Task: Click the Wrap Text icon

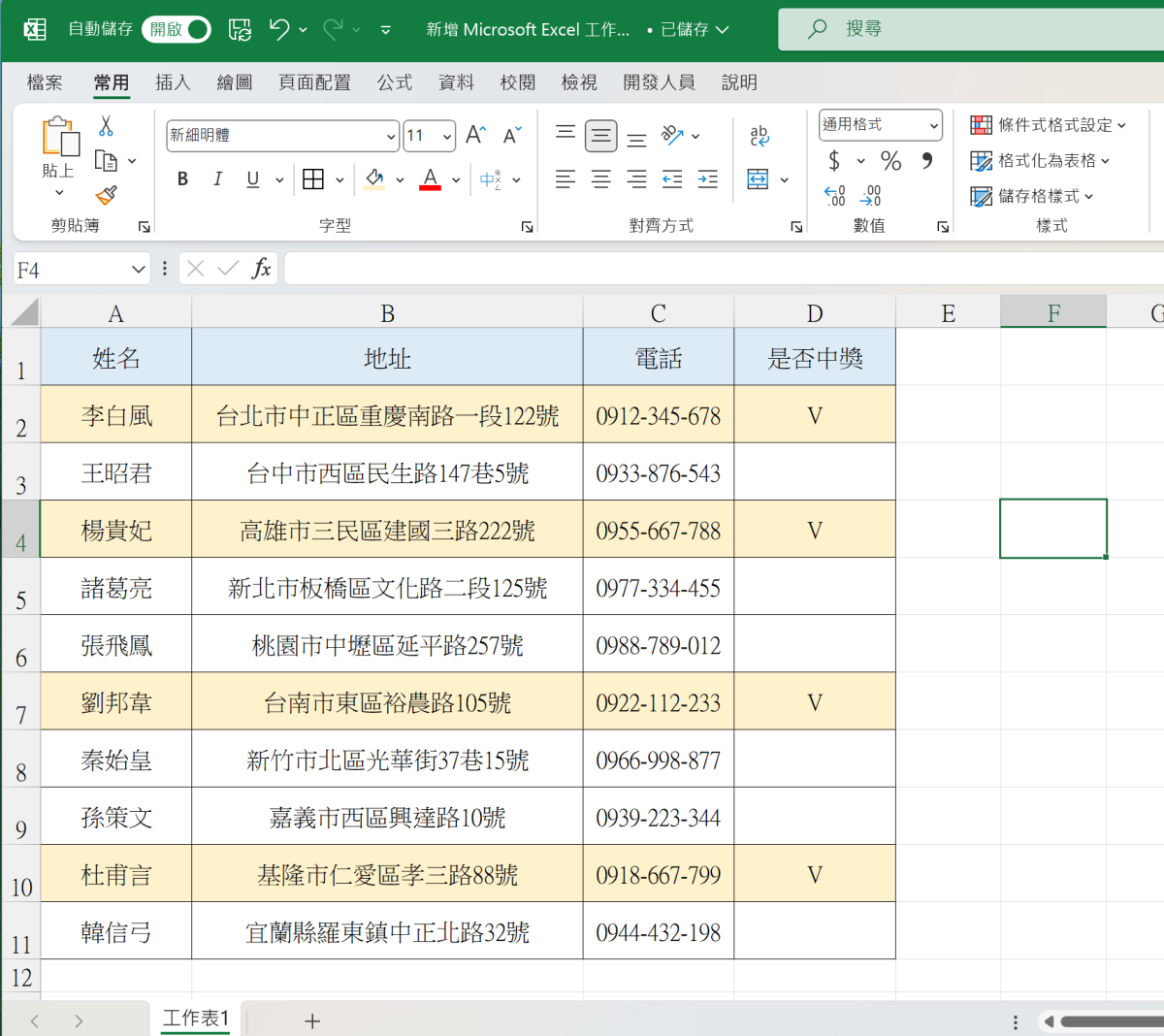Action: click(760, 136)
